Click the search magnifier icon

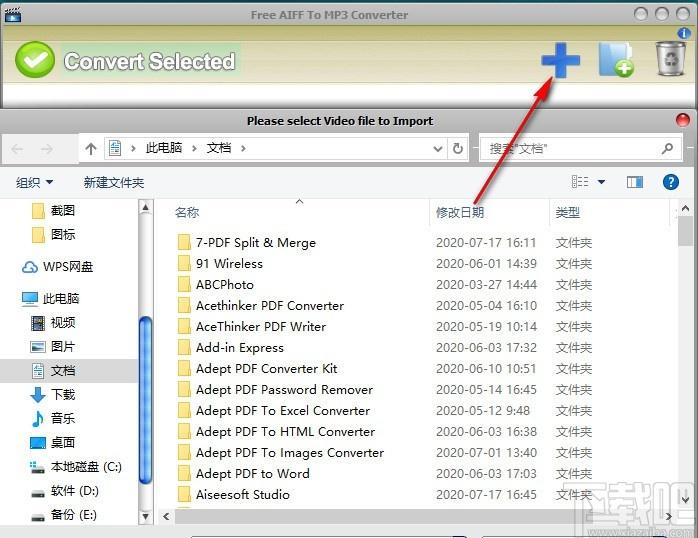click(667, 148)
